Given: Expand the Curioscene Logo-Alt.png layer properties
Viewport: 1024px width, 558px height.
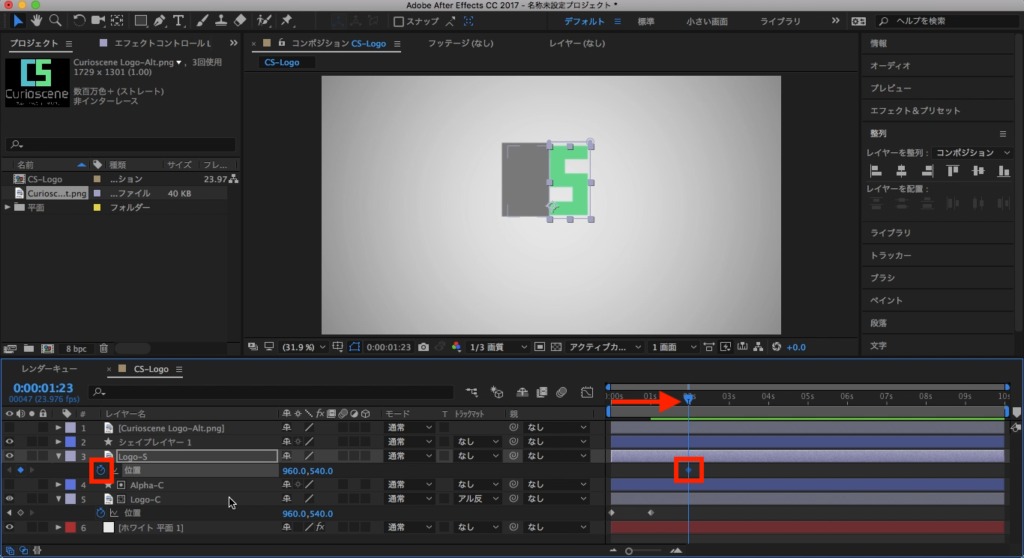Looking at the screenshot, I should 58,428.
